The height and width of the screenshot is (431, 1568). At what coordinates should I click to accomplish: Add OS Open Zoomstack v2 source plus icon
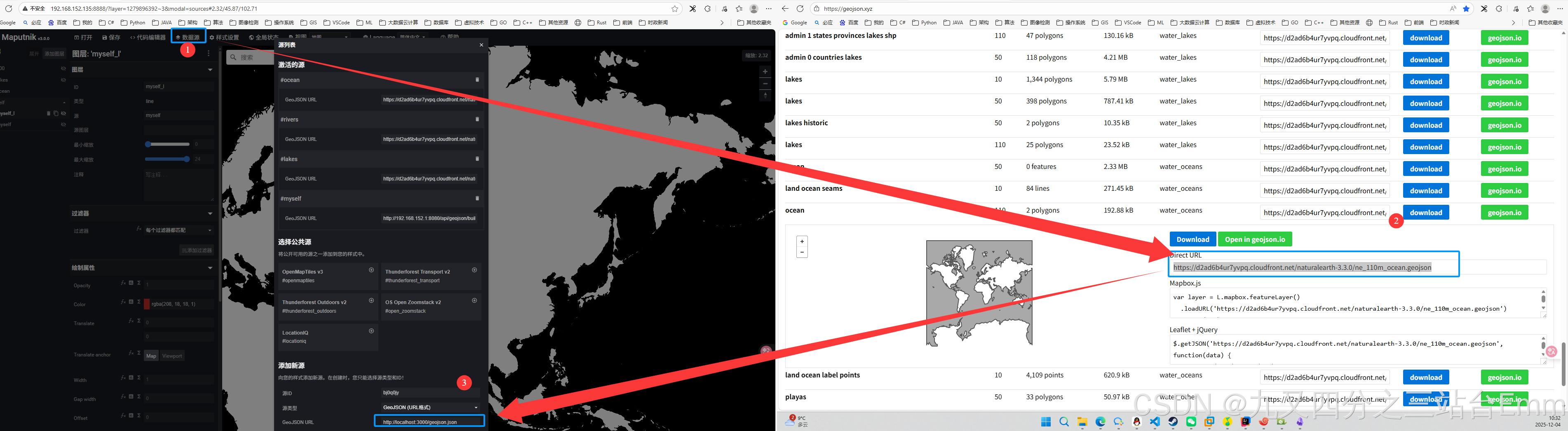click(474, 300)
